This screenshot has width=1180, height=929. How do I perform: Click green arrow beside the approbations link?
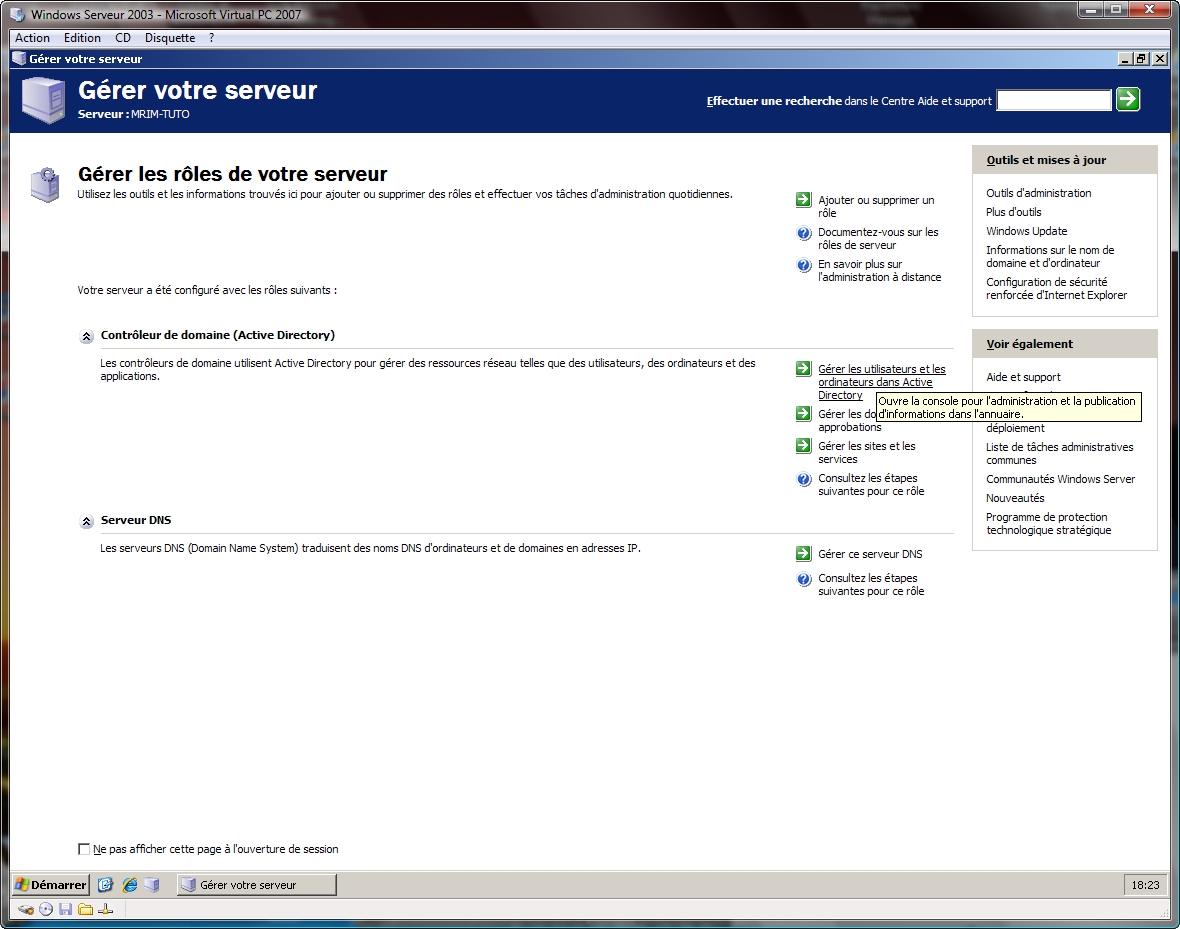[804, 413]
